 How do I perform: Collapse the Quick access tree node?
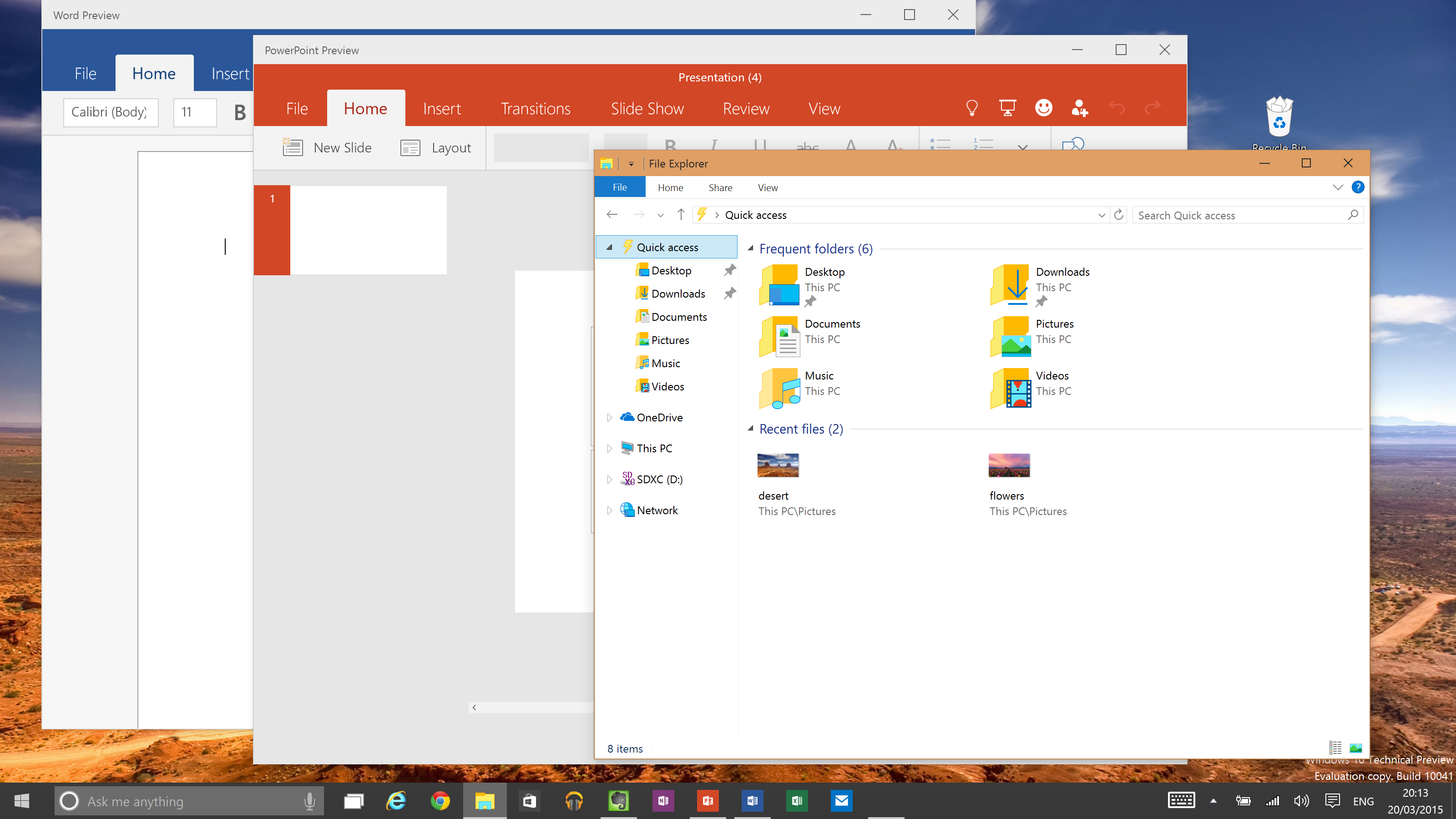click(x=609, y=247)
